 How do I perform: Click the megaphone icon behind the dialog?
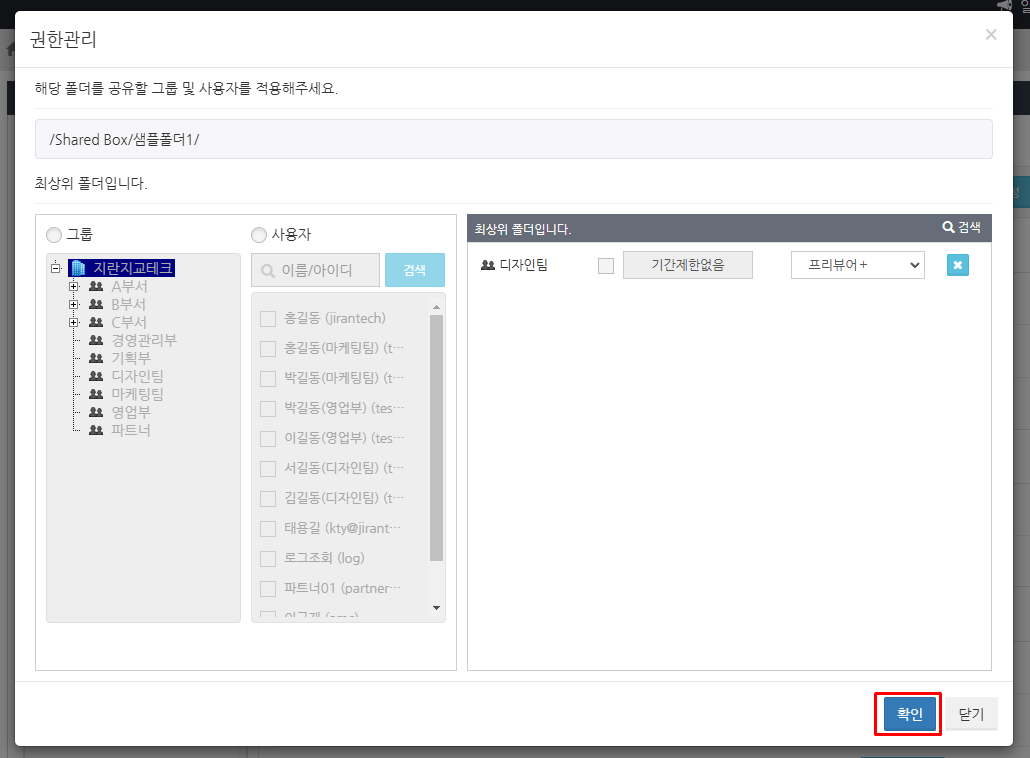coord(1005,5)
